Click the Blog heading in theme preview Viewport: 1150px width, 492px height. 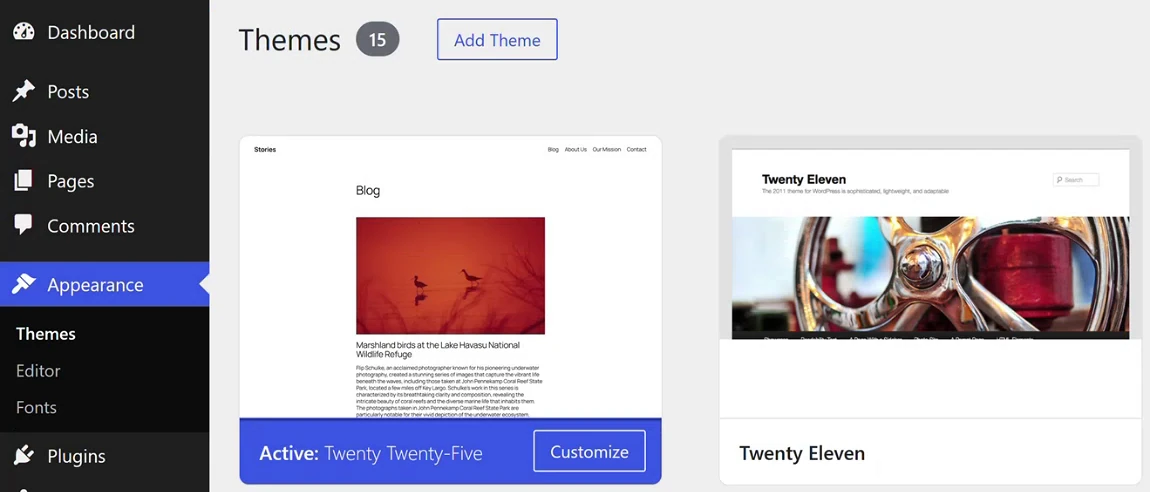(367, 191)
